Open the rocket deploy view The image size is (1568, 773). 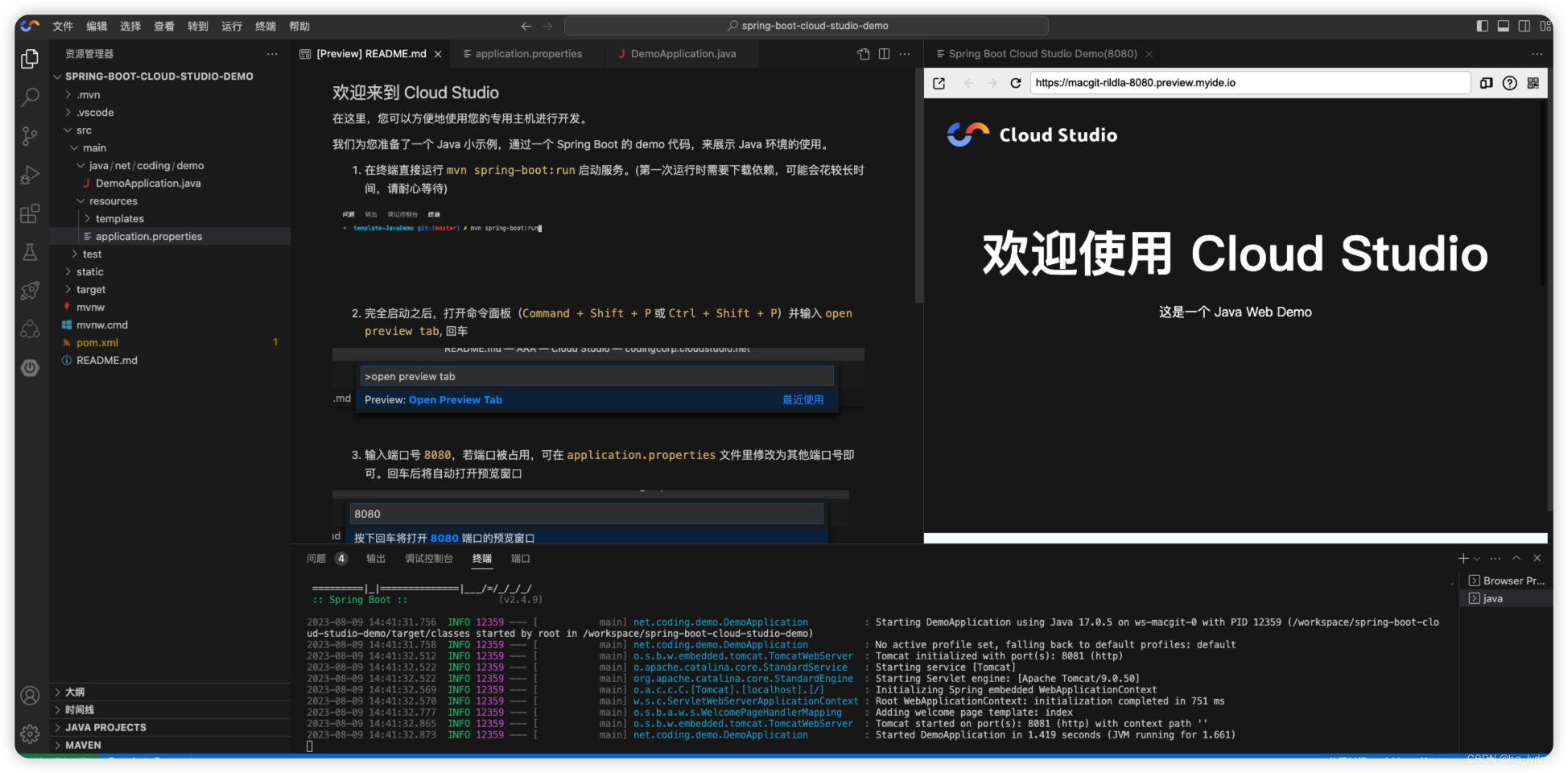coord(30,291)
